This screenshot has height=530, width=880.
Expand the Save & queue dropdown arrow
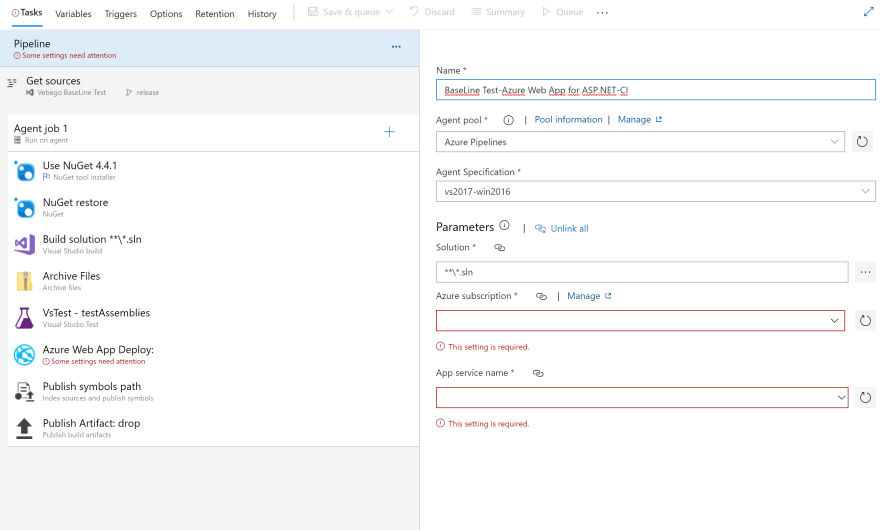[x=389, y=12]
